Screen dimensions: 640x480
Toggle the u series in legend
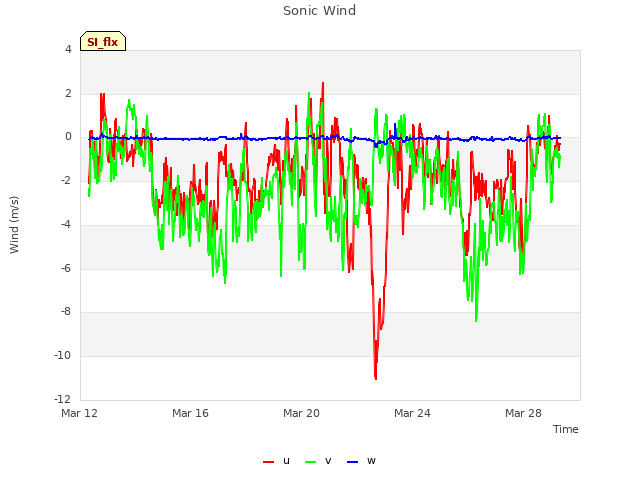tap(276, 461)
